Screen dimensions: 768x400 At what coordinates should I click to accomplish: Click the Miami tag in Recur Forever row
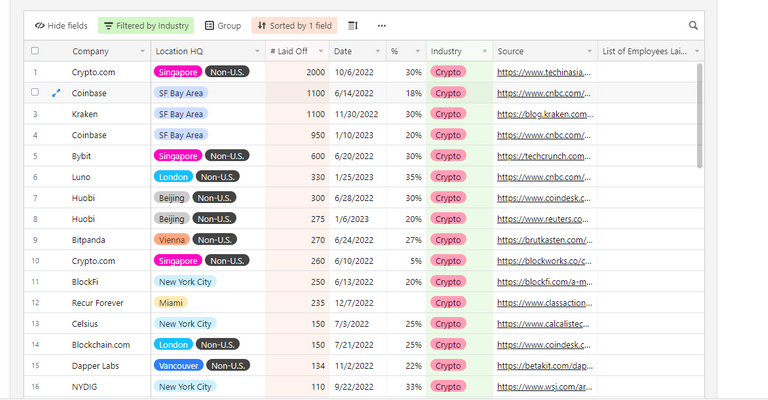click(170, 303)
